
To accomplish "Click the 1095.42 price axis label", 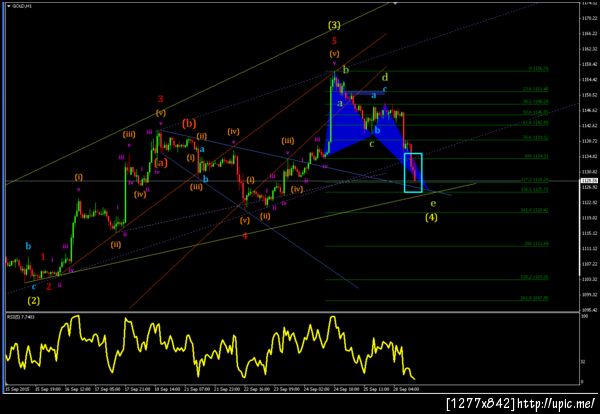I will [589, 310].
